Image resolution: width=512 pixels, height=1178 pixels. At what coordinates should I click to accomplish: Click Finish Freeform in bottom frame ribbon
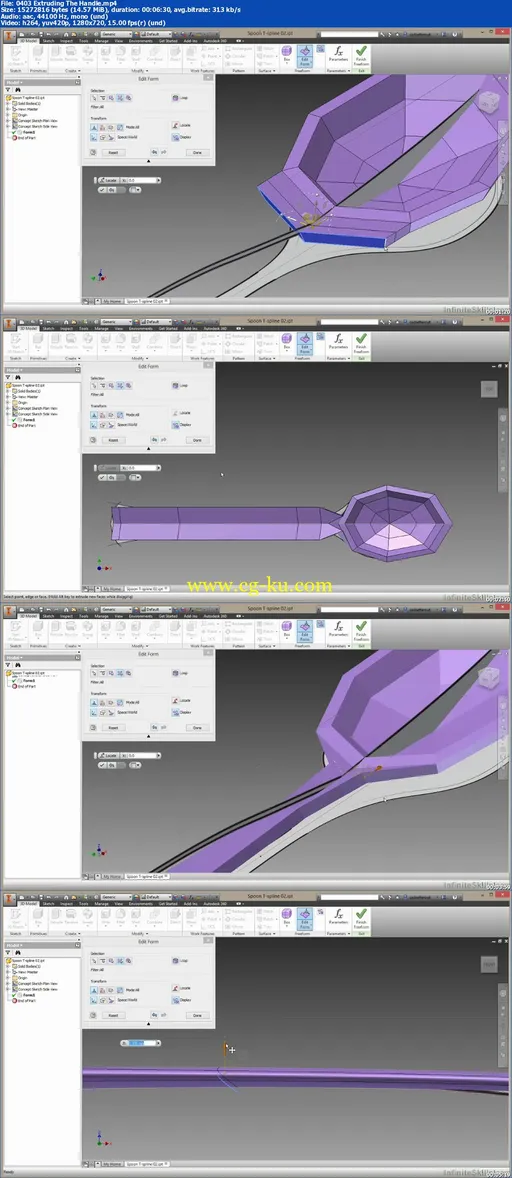(x=361, y=918)
